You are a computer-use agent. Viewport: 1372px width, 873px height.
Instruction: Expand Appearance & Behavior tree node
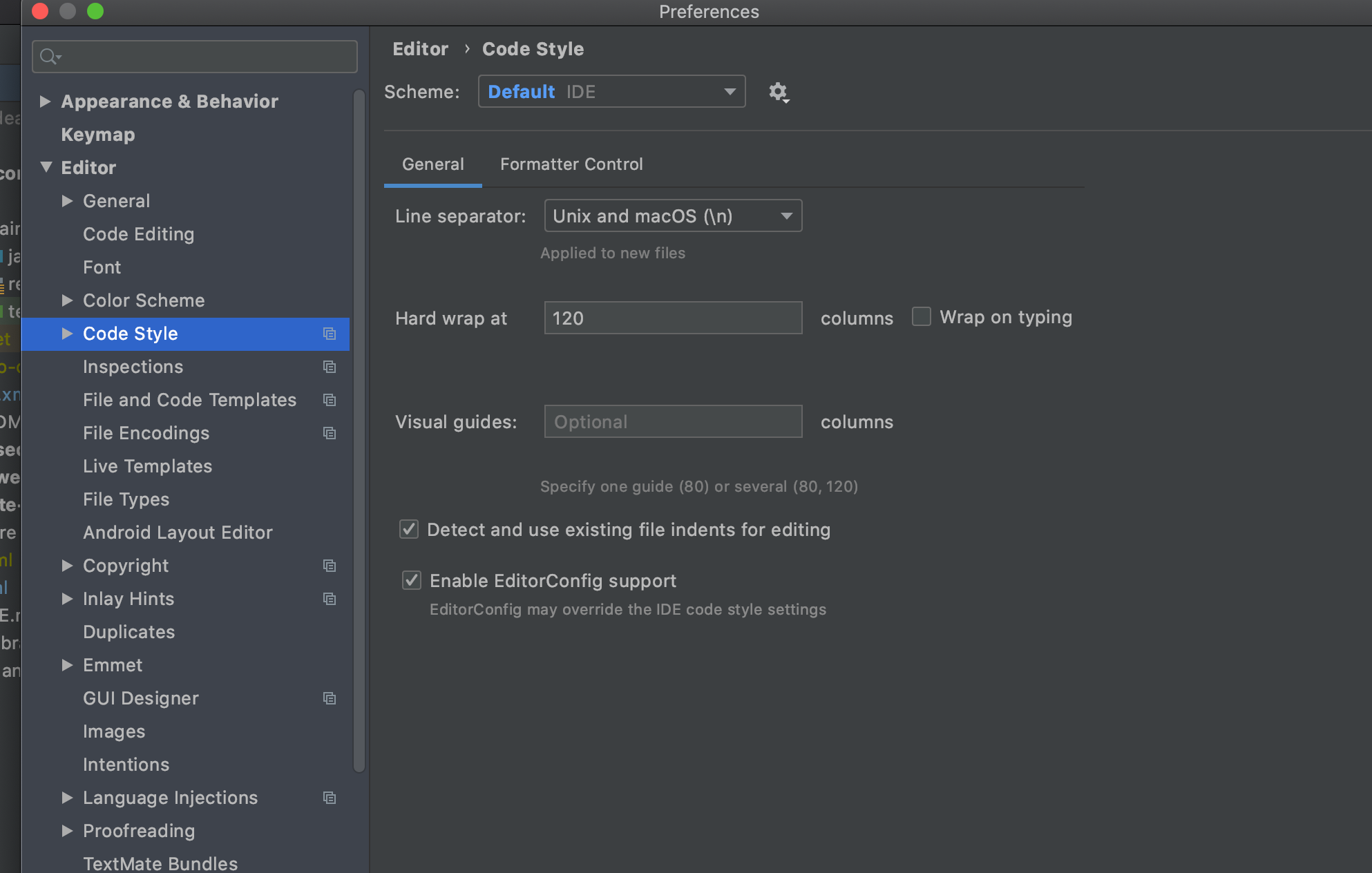point(46,102)
